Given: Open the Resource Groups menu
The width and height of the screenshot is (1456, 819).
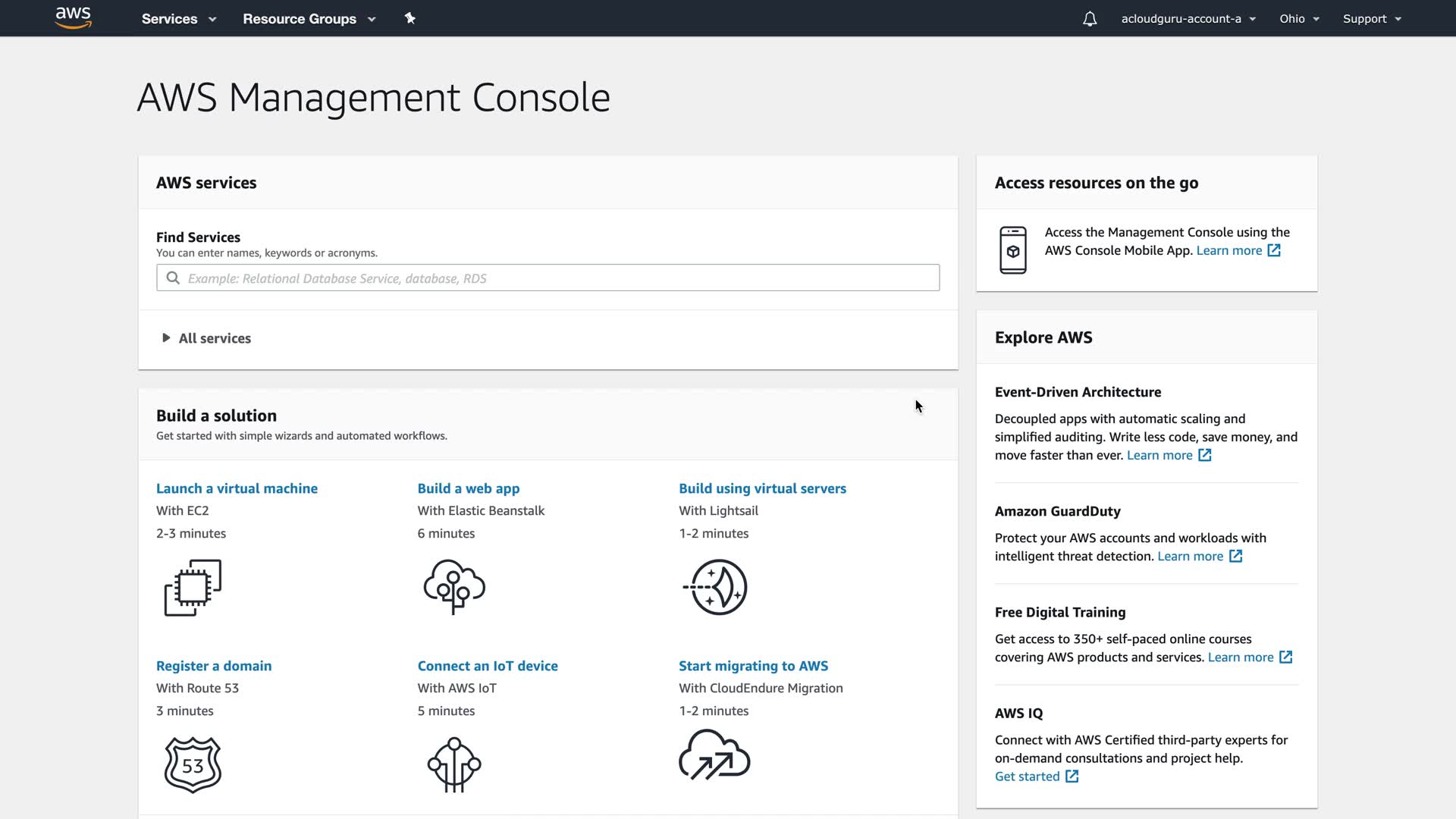Looking at the screenshot, I should coord(309,19).
